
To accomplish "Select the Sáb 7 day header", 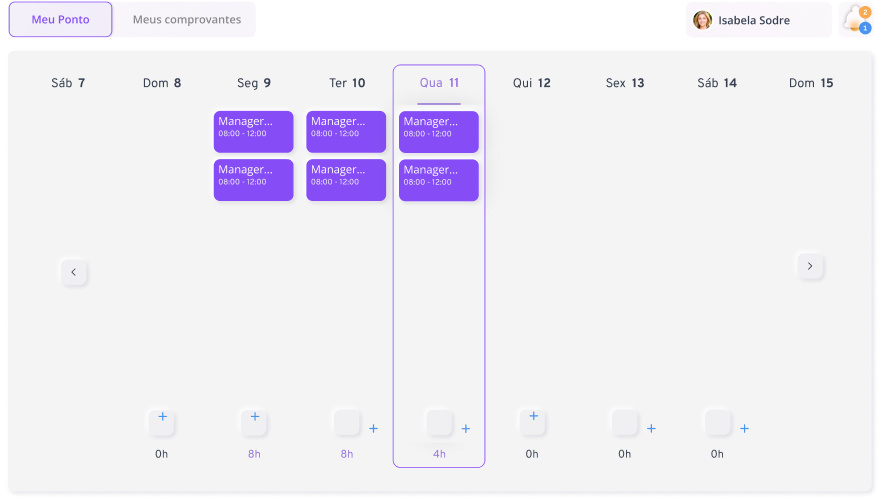I will (68, 83).
